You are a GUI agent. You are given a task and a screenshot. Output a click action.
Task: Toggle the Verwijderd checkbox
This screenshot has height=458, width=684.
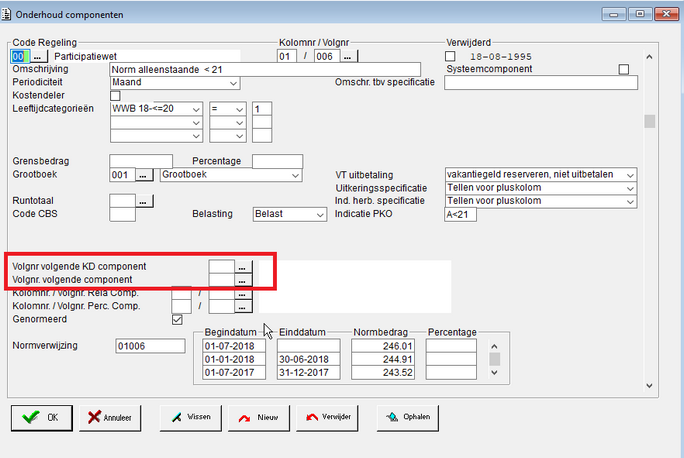pos(450,56)
